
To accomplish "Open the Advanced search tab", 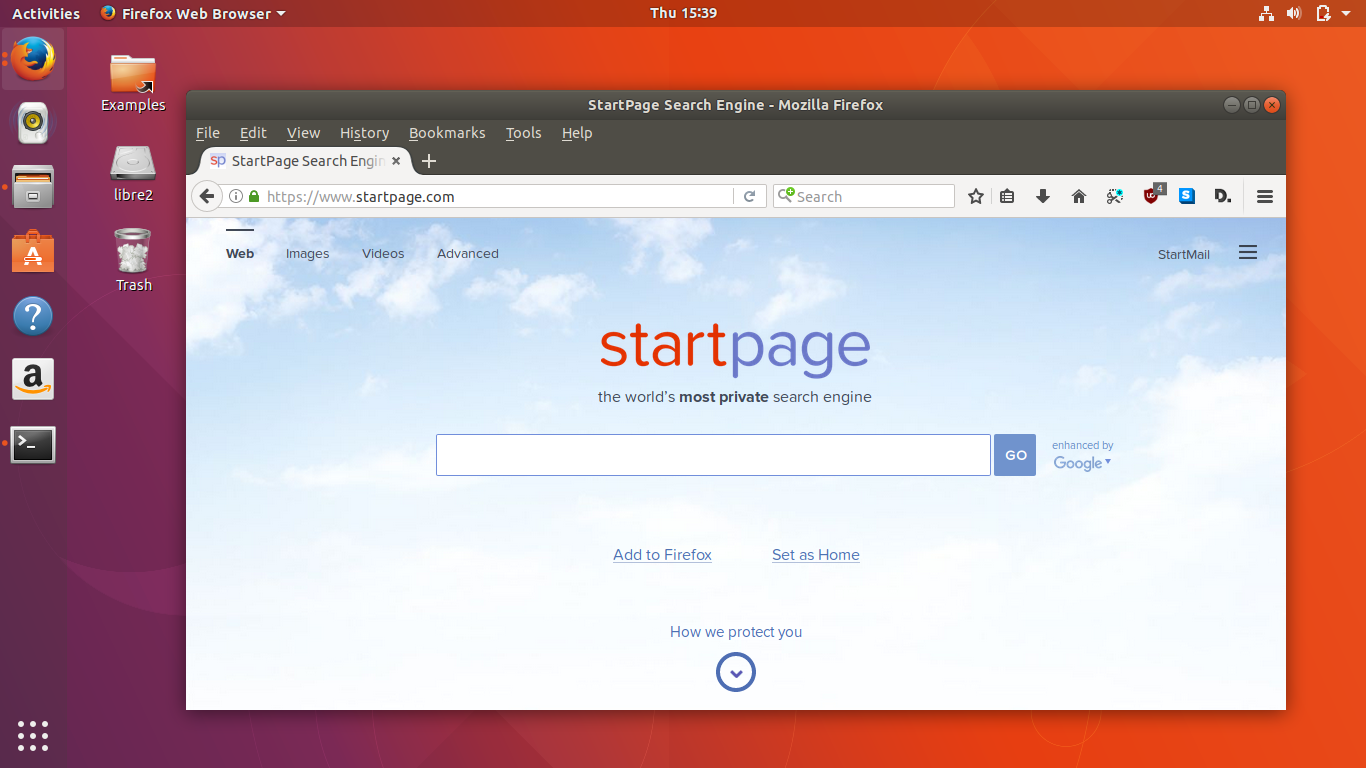I will click(468, 253).
